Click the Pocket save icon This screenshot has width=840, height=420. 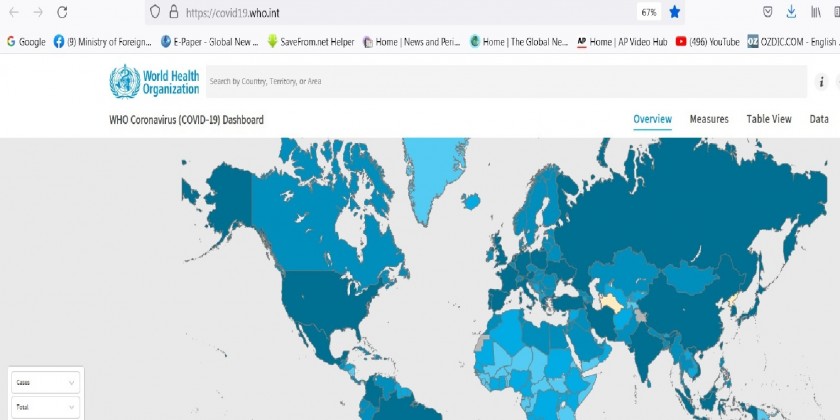767,12
